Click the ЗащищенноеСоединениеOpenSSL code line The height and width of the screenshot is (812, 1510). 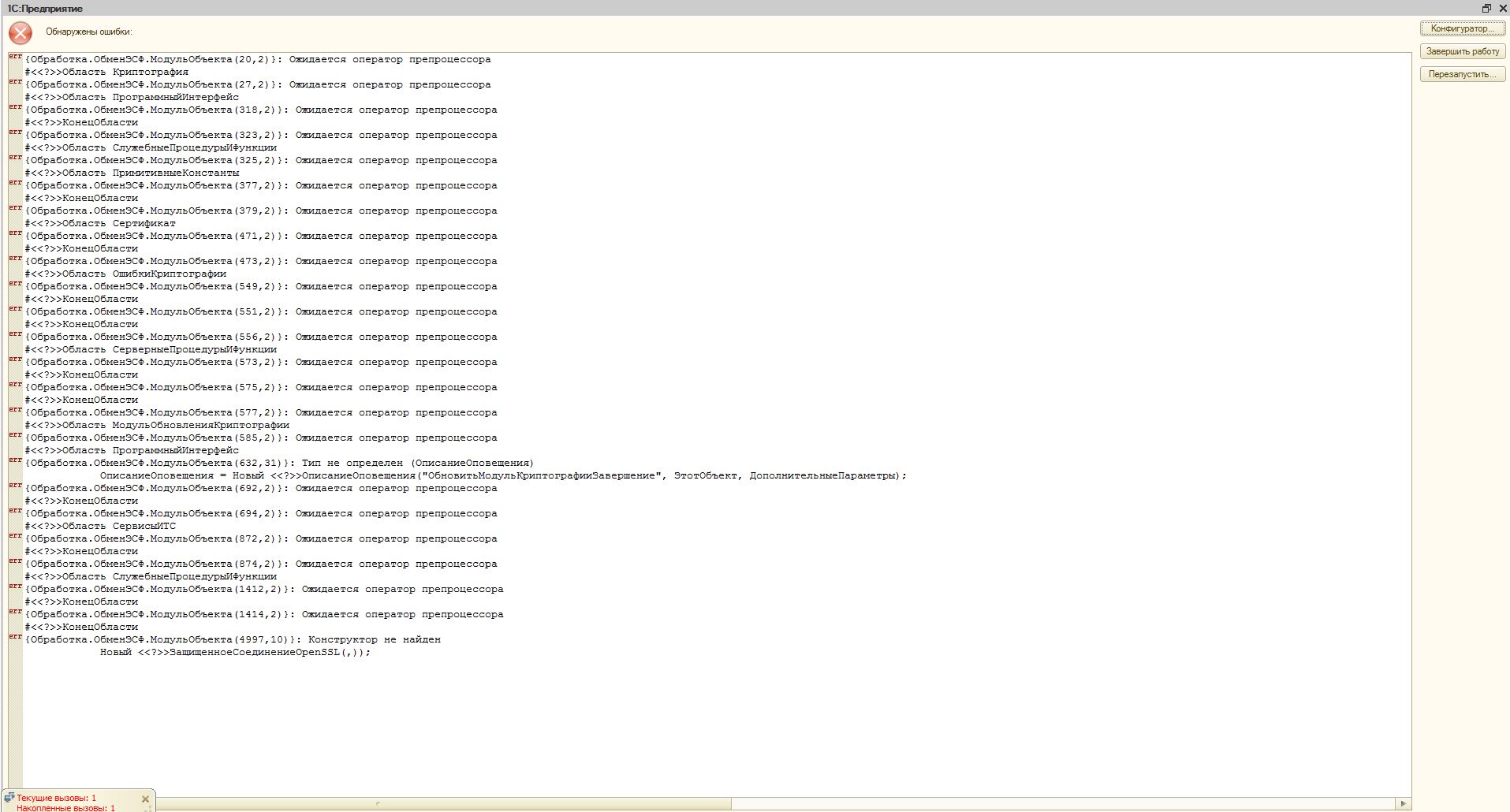(x=235, y=652)
